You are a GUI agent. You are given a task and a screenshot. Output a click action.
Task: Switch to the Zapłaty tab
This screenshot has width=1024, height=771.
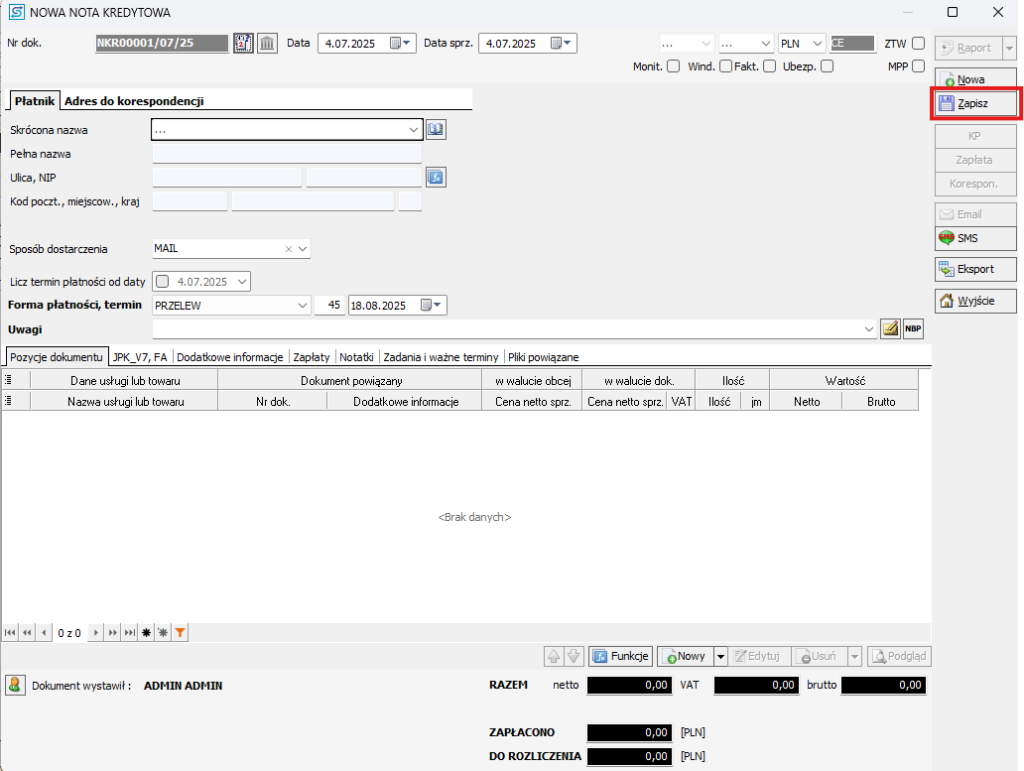point(311,356)
